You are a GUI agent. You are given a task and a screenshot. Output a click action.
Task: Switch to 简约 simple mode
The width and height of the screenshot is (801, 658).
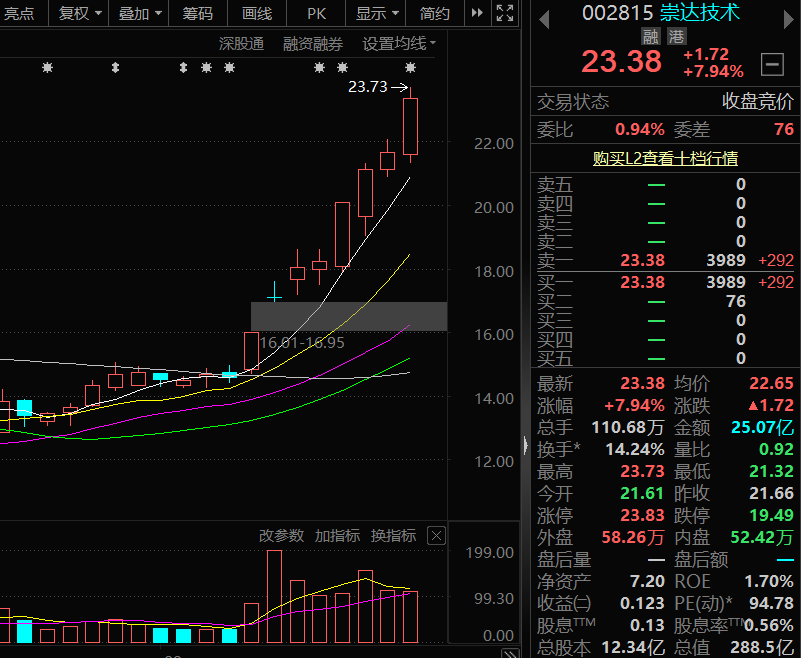(x=435, y=13)
